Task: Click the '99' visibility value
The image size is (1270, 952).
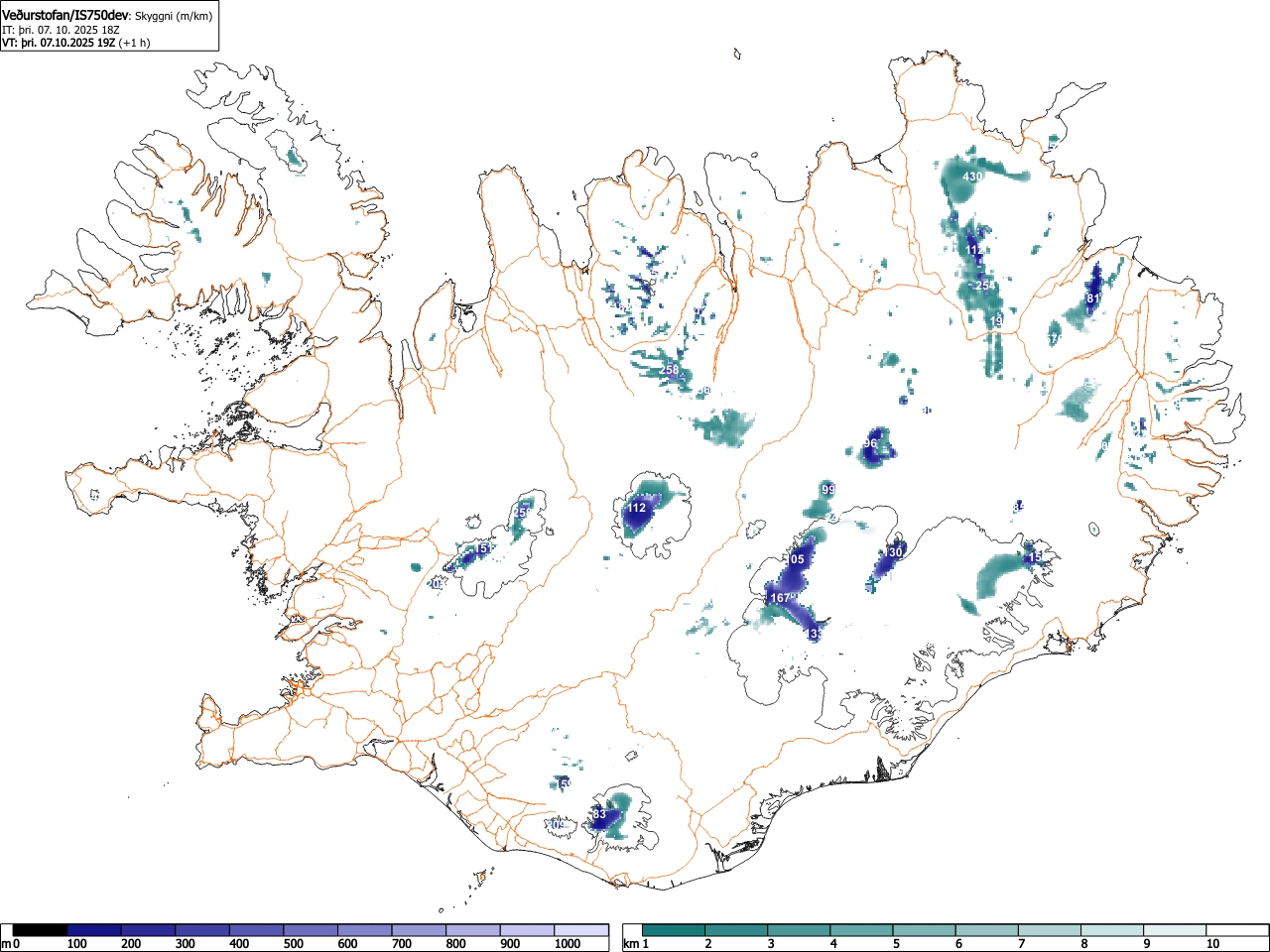Action: (x=828, y=490)
